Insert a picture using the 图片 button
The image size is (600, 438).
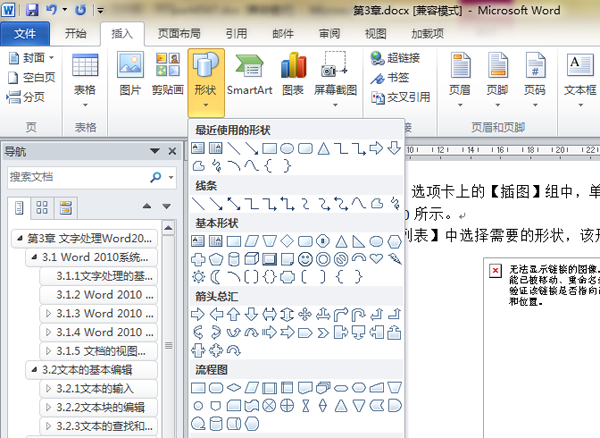(x=130, y=75)
